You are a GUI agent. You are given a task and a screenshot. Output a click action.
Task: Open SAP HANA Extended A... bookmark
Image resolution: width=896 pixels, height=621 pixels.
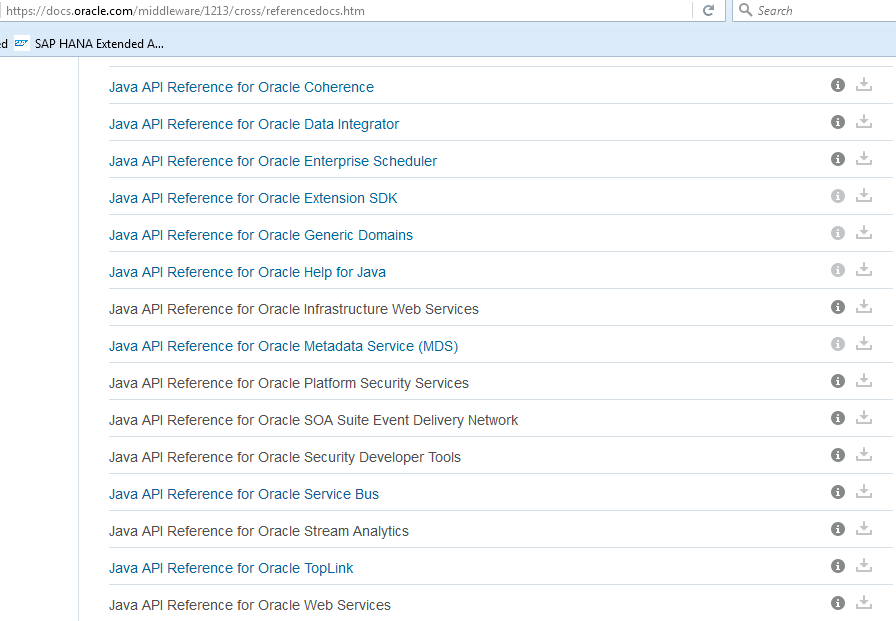89,43
